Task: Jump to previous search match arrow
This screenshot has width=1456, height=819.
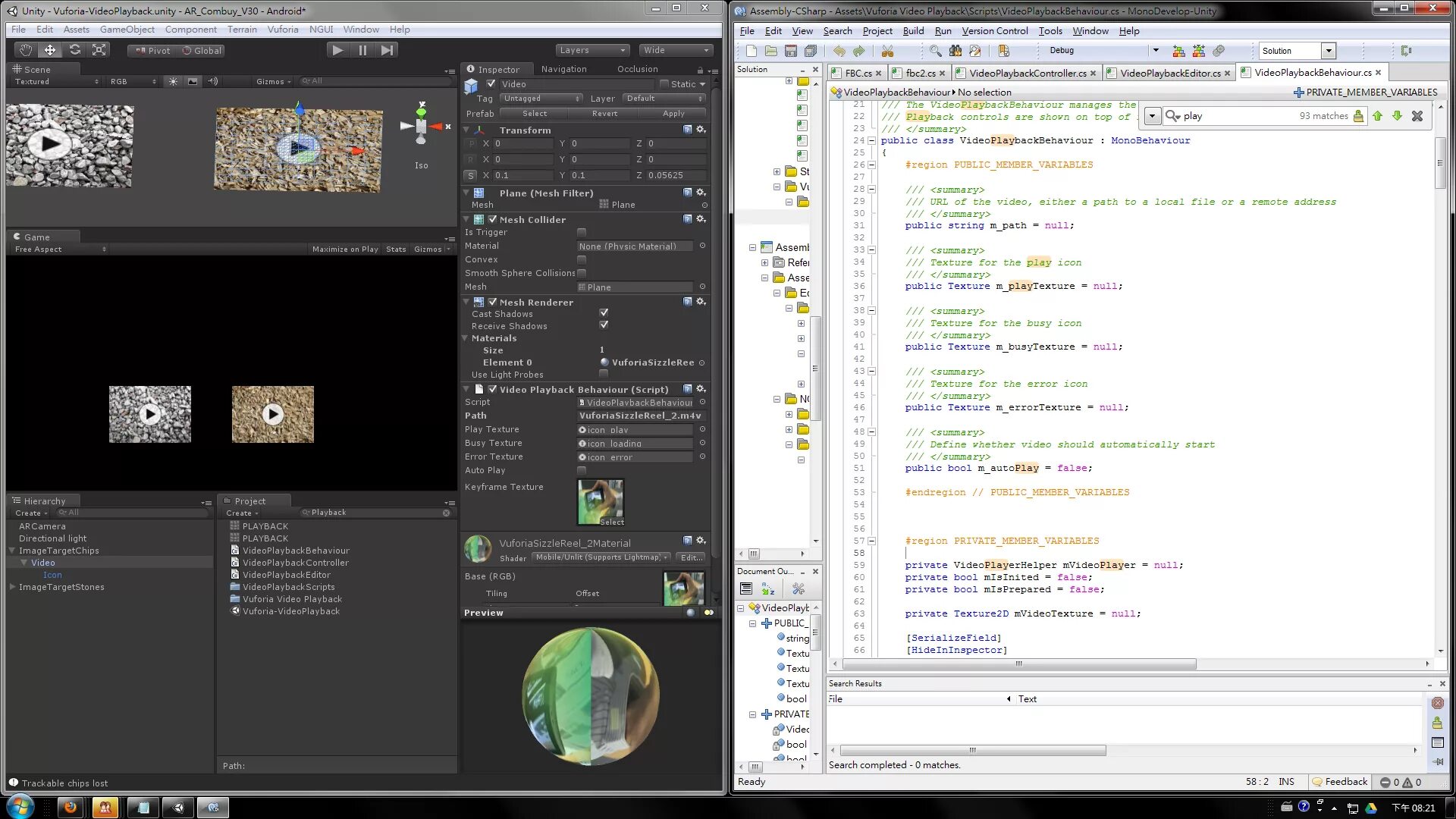Action: point(1377,116)
